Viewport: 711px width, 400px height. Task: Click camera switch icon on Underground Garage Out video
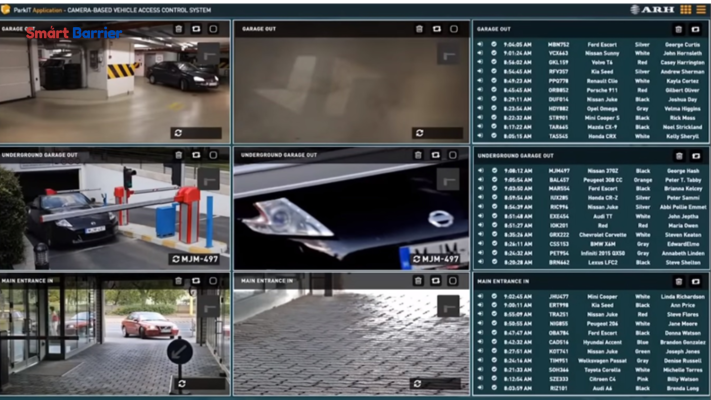195,155
